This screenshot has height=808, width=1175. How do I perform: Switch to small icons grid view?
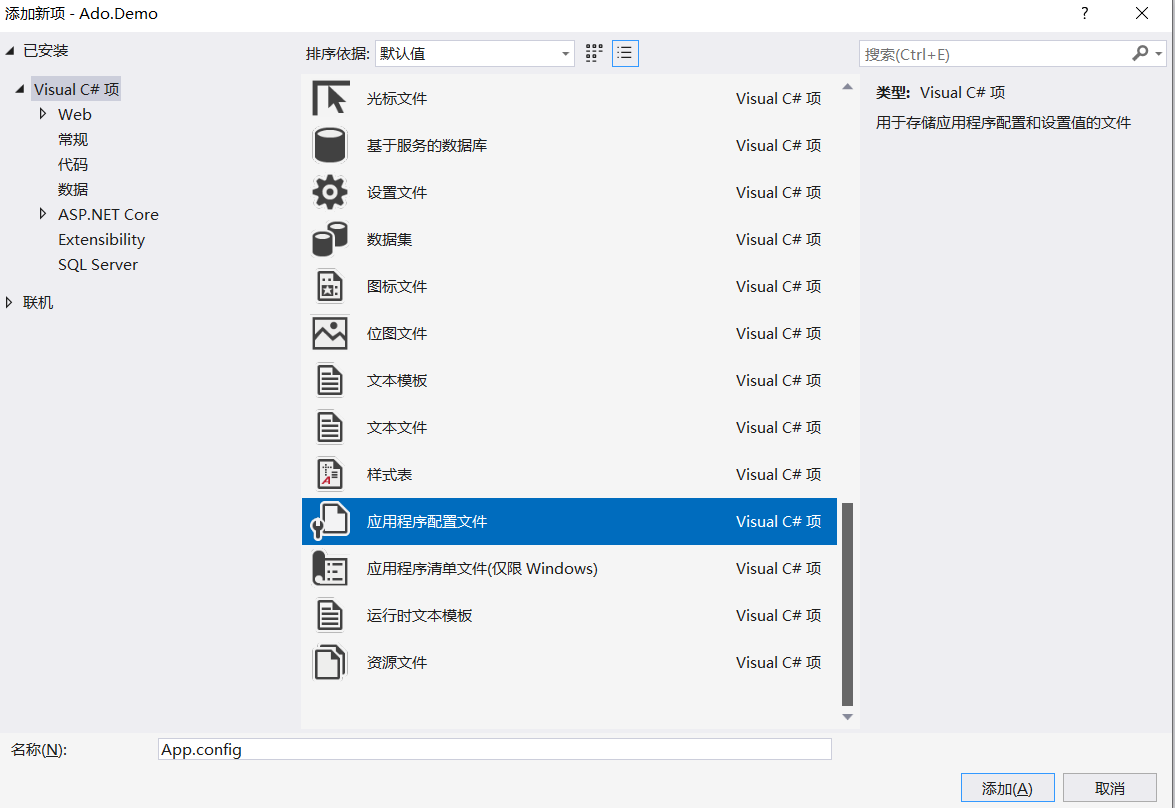point(594,53)
